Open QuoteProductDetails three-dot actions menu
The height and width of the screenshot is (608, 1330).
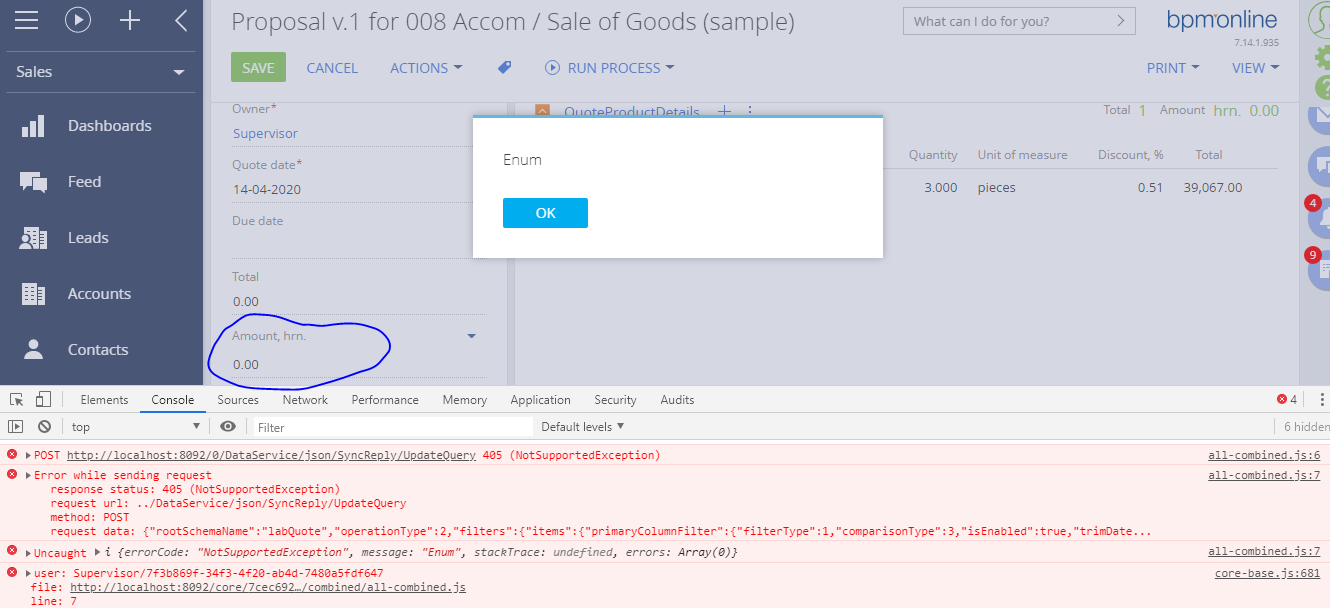point(750,111)
